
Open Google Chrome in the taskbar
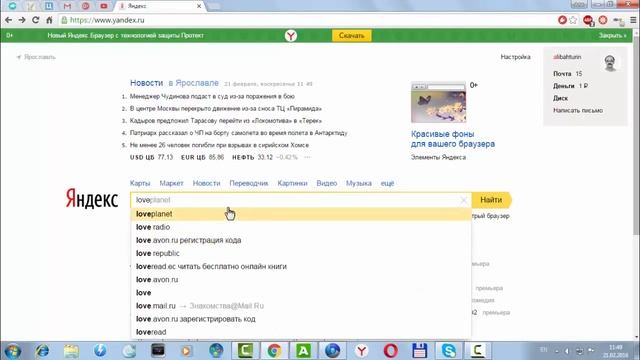tap(274, 351)
